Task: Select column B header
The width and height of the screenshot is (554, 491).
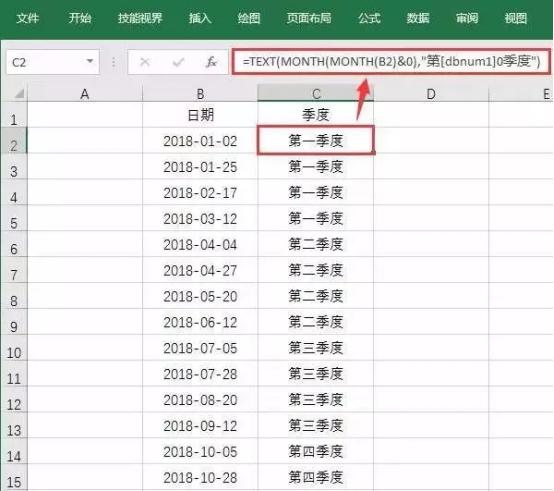Action: 200,94
